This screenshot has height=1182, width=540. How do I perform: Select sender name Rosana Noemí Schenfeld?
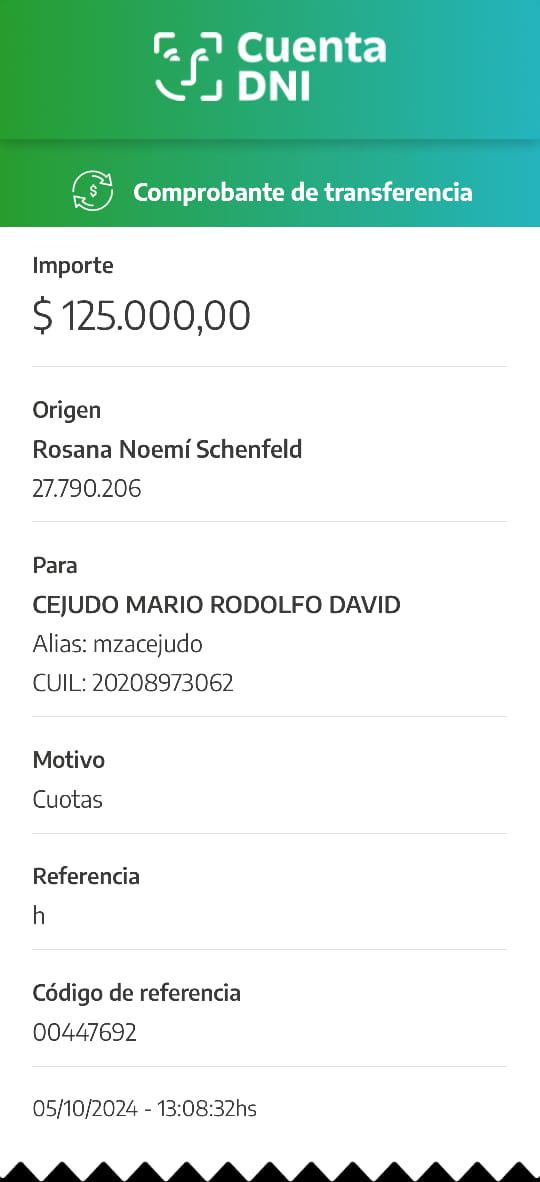pos(167,450)
